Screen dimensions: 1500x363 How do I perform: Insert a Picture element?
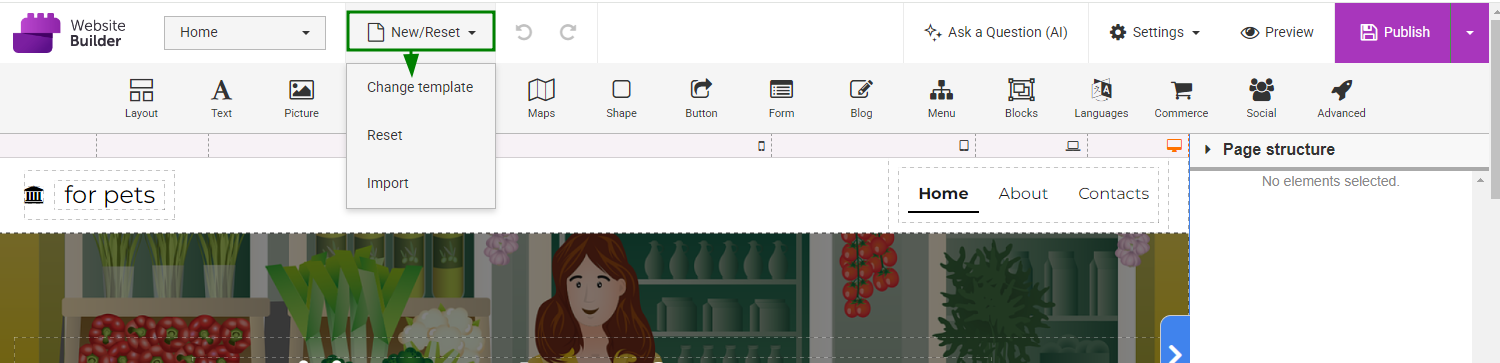point(301,99)
